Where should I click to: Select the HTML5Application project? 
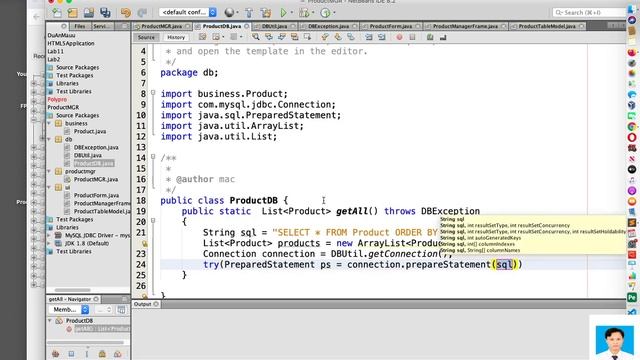pos(71,43)
